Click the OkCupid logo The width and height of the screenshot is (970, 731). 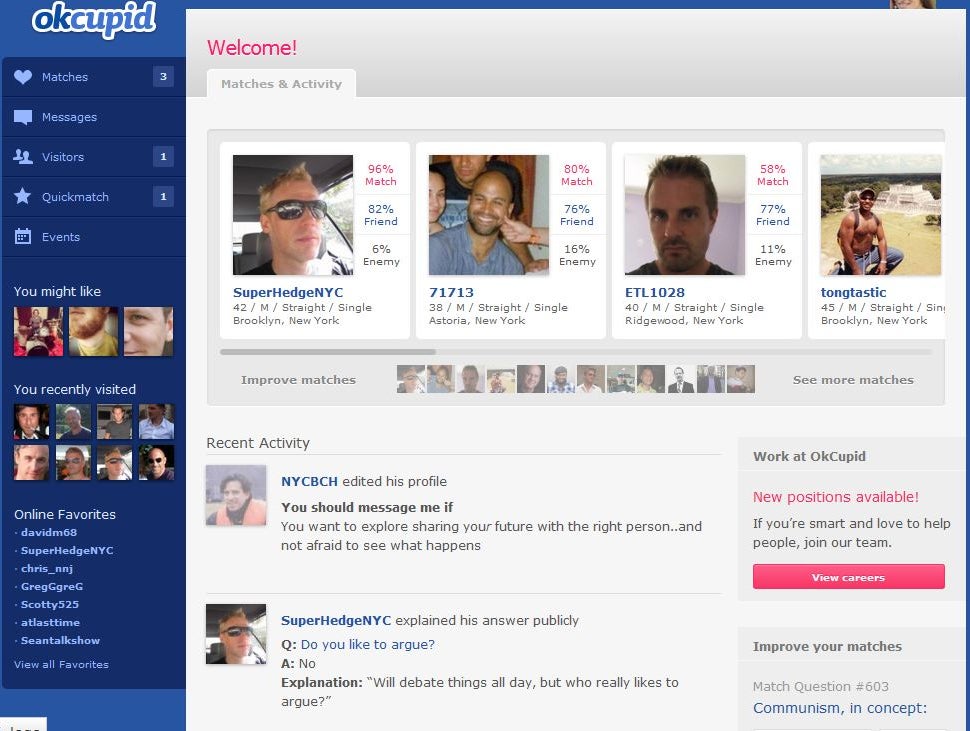94,21
